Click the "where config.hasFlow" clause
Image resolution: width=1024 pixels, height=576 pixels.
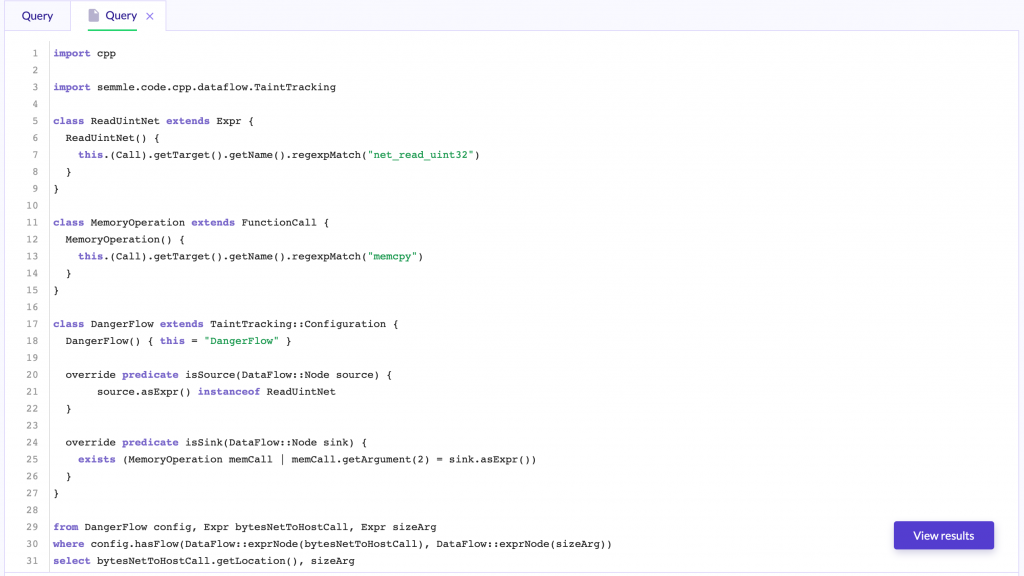tap(332, 544)
